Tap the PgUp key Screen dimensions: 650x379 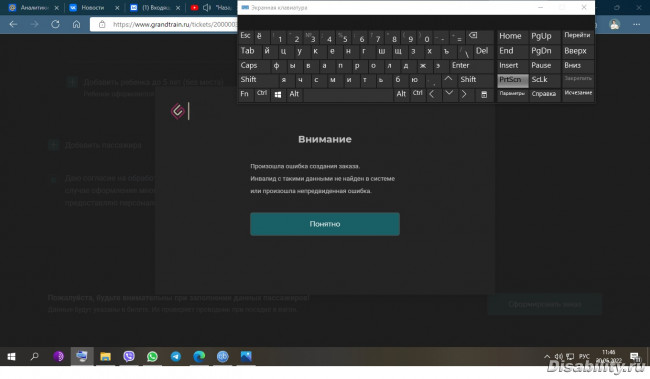click(544, 36)
